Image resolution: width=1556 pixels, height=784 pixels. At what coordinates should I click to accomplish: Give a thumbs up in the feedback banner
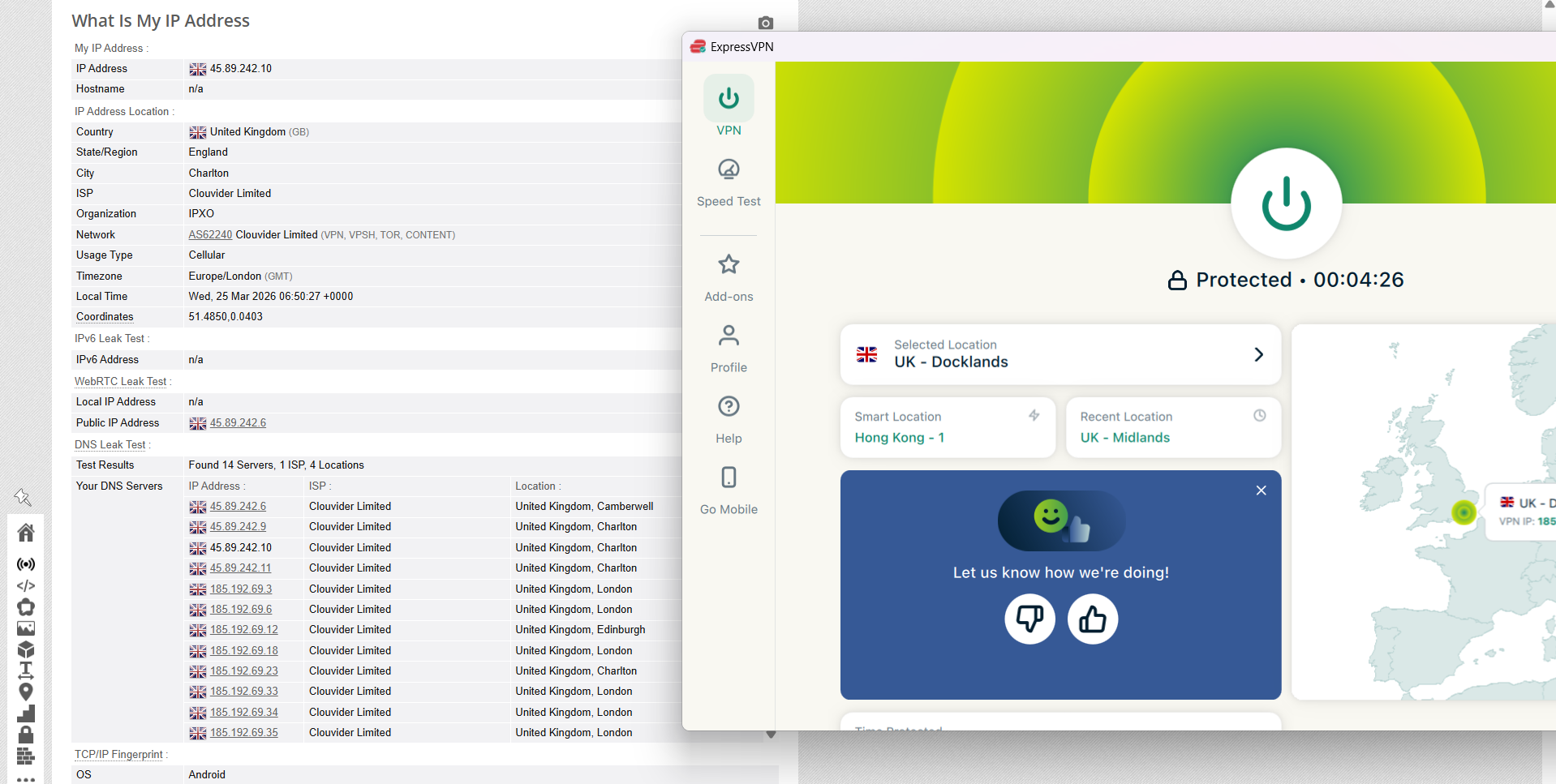[x=1092, y=619]
